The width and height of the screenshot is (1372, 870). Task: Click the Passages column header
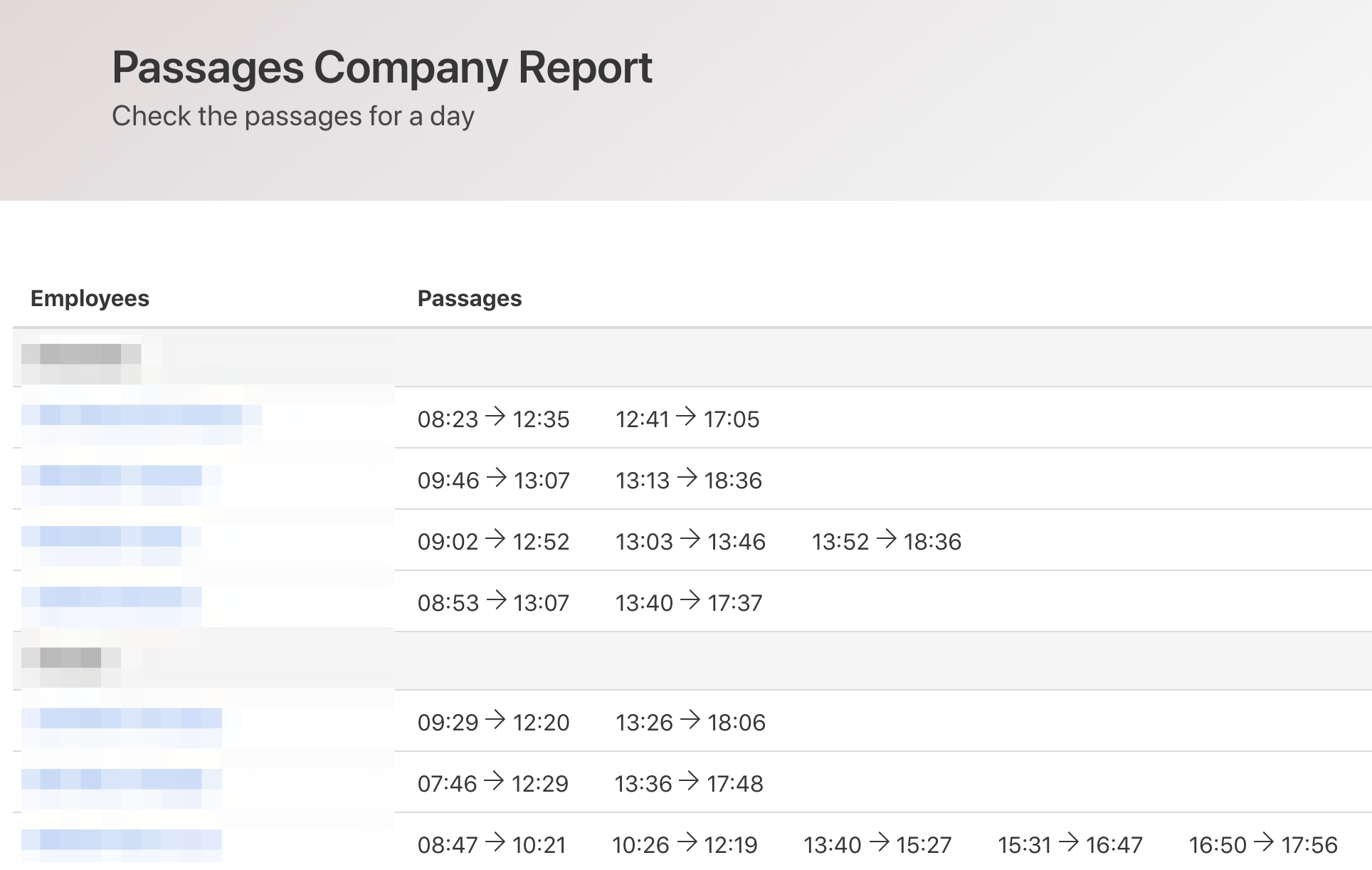(x=469, y=298)
